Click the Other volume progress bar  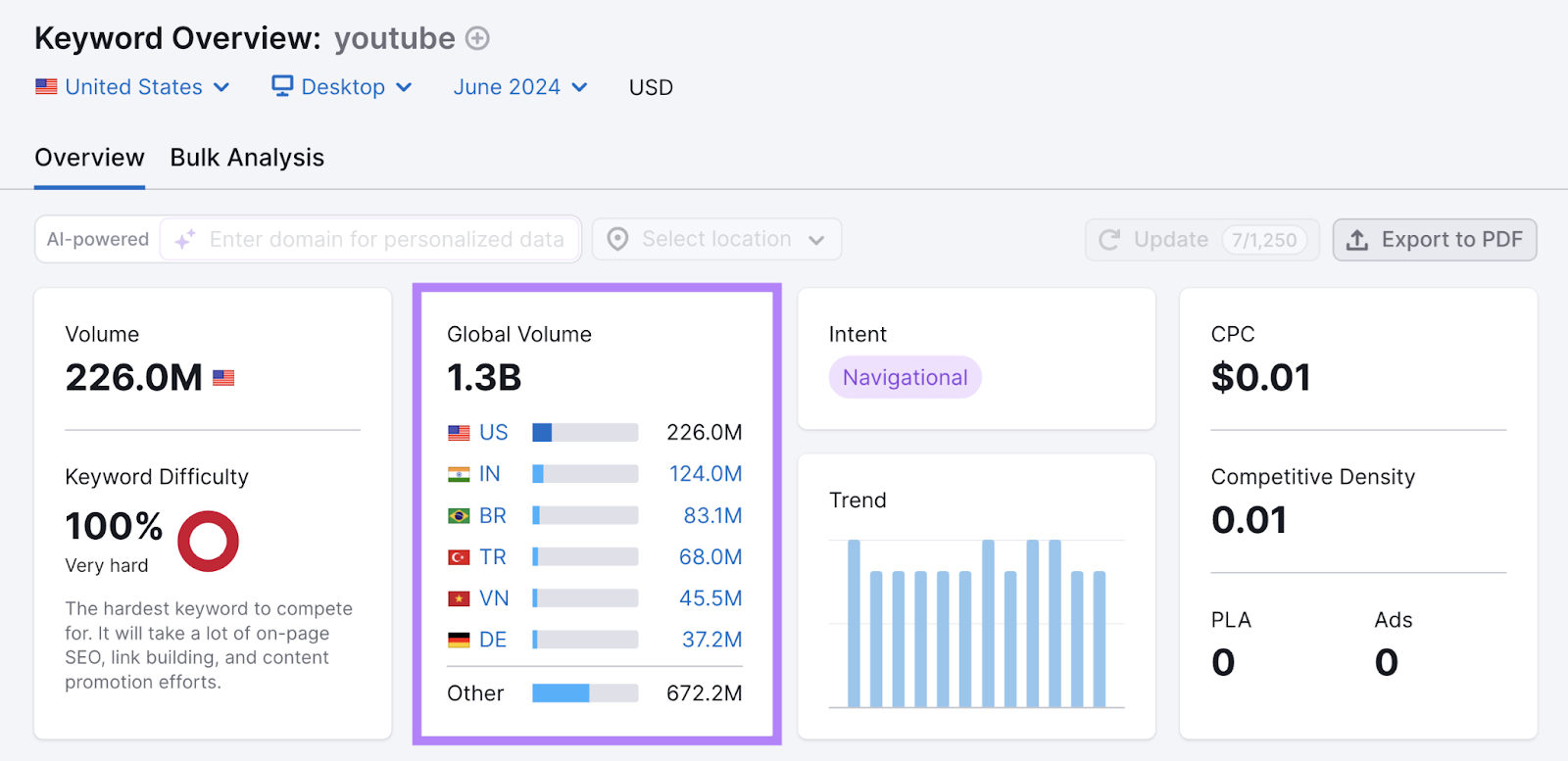[585, 693]
